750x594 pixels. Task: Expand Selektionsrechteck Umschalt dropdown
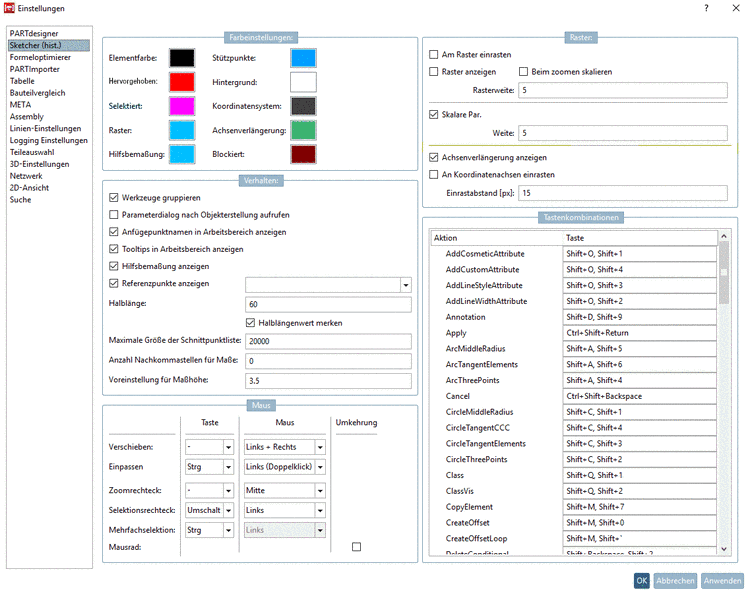point(228,510)
